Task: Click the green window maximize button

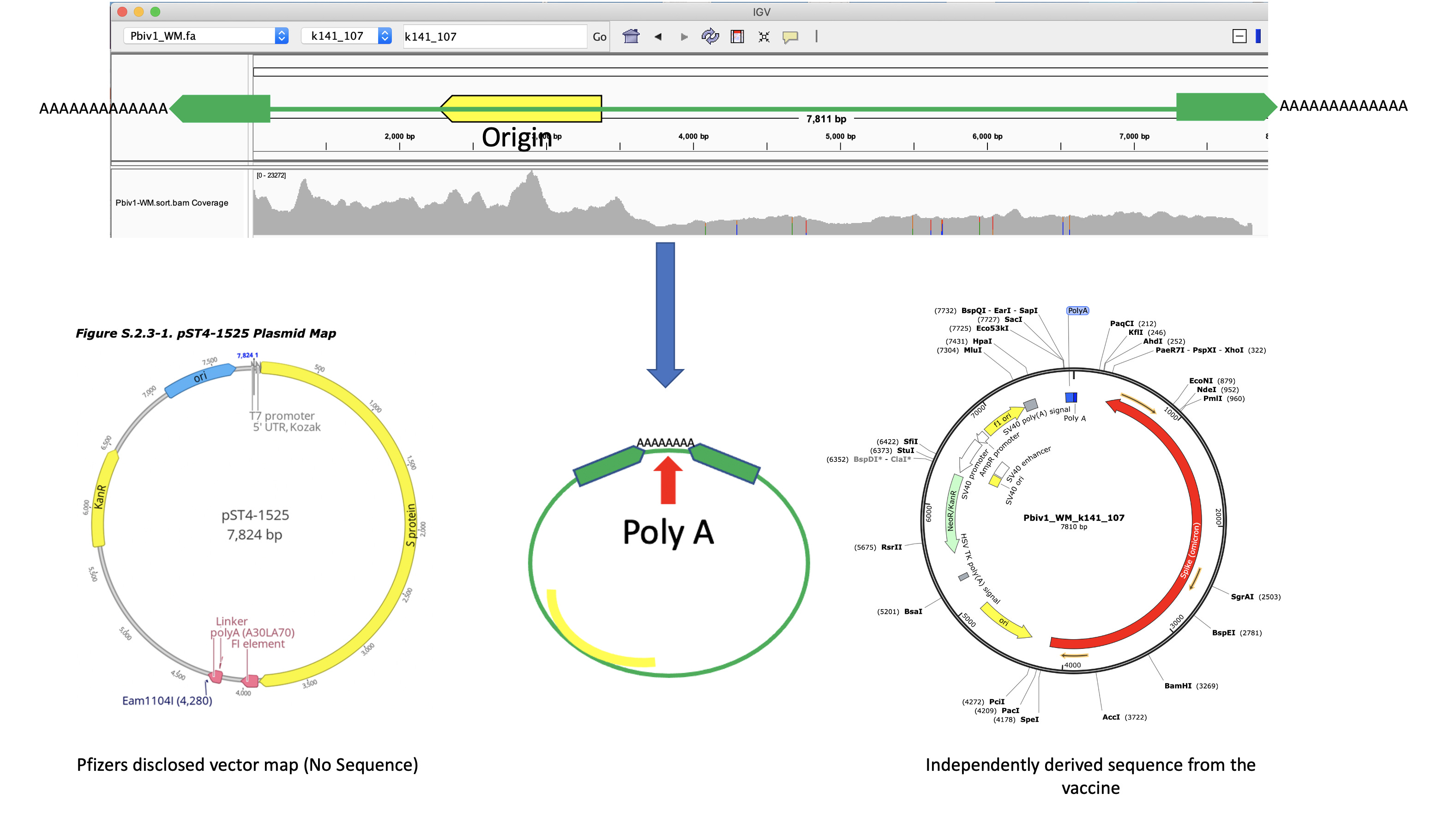Action: (x=156, y=12)
